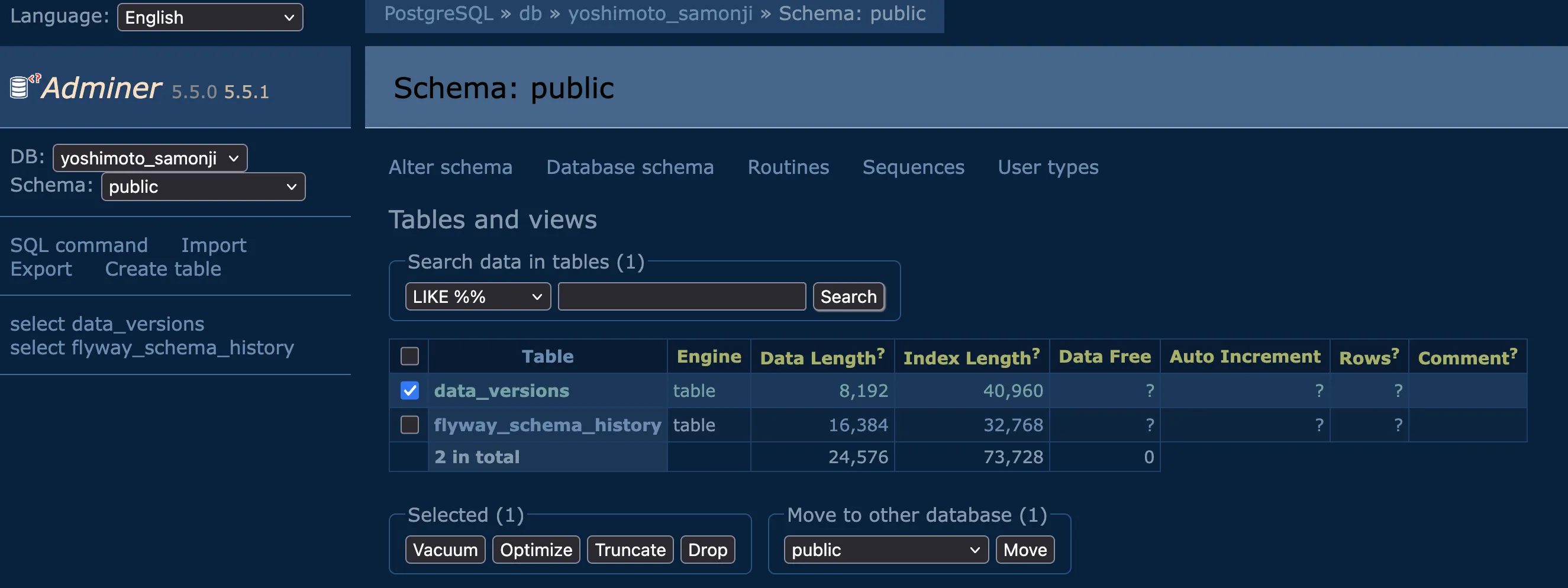Open SQL command in the sidebar

pos(79,245)
